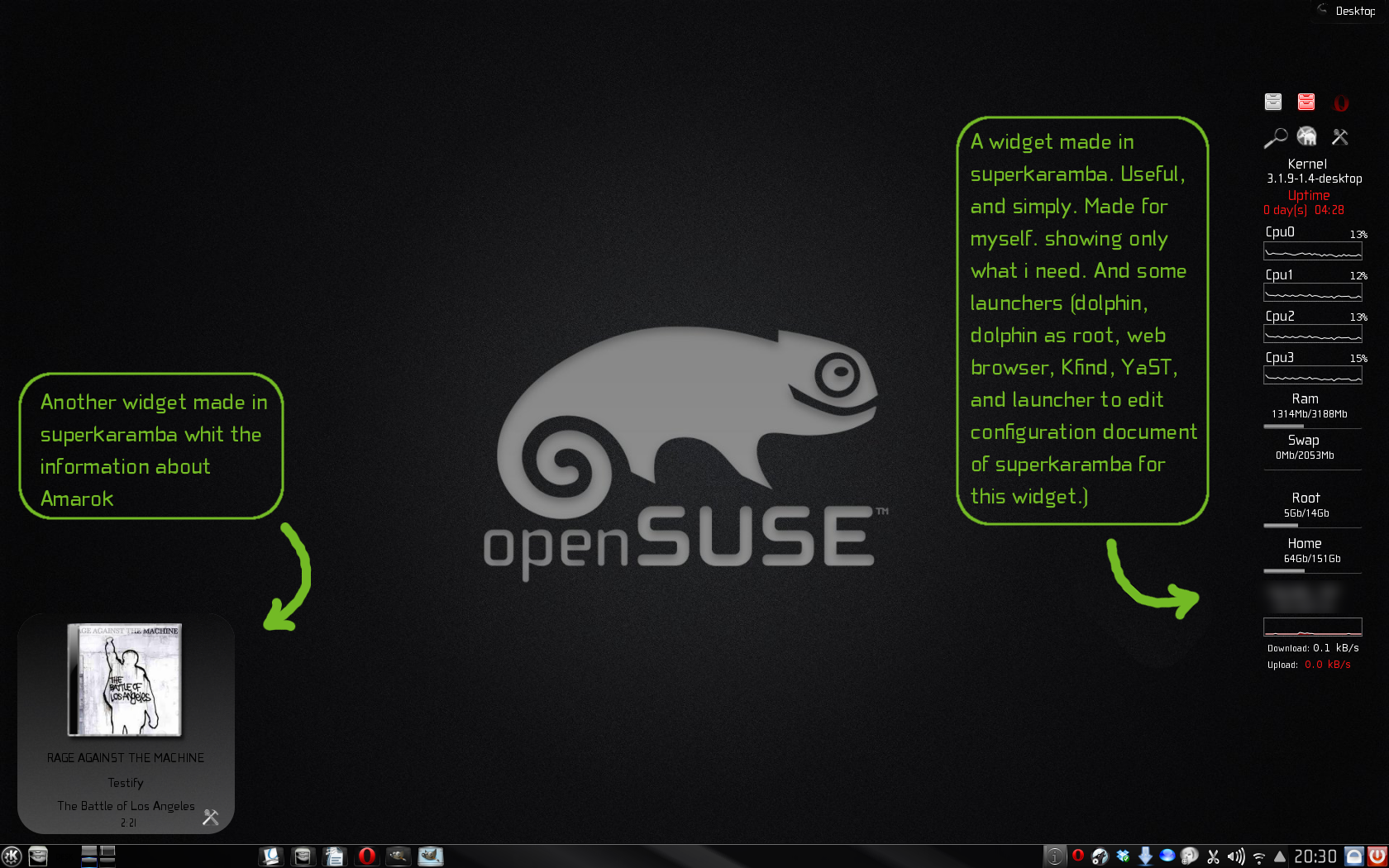Open the notifications info icon in the system tray
Viewport: 1389px width, 868px height.
1054,856
